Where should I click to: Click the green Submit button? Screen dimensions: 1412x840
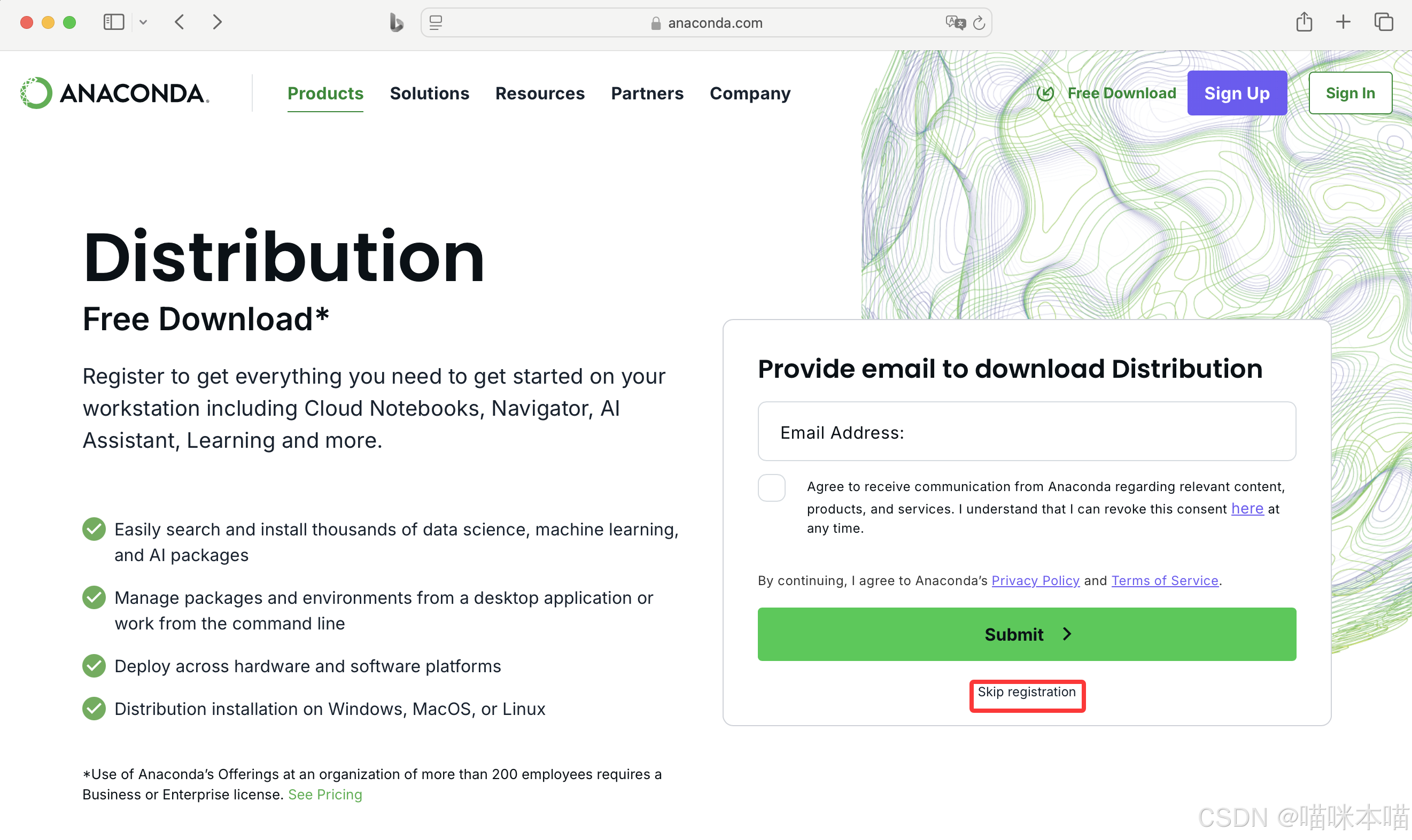[1027, 634]
